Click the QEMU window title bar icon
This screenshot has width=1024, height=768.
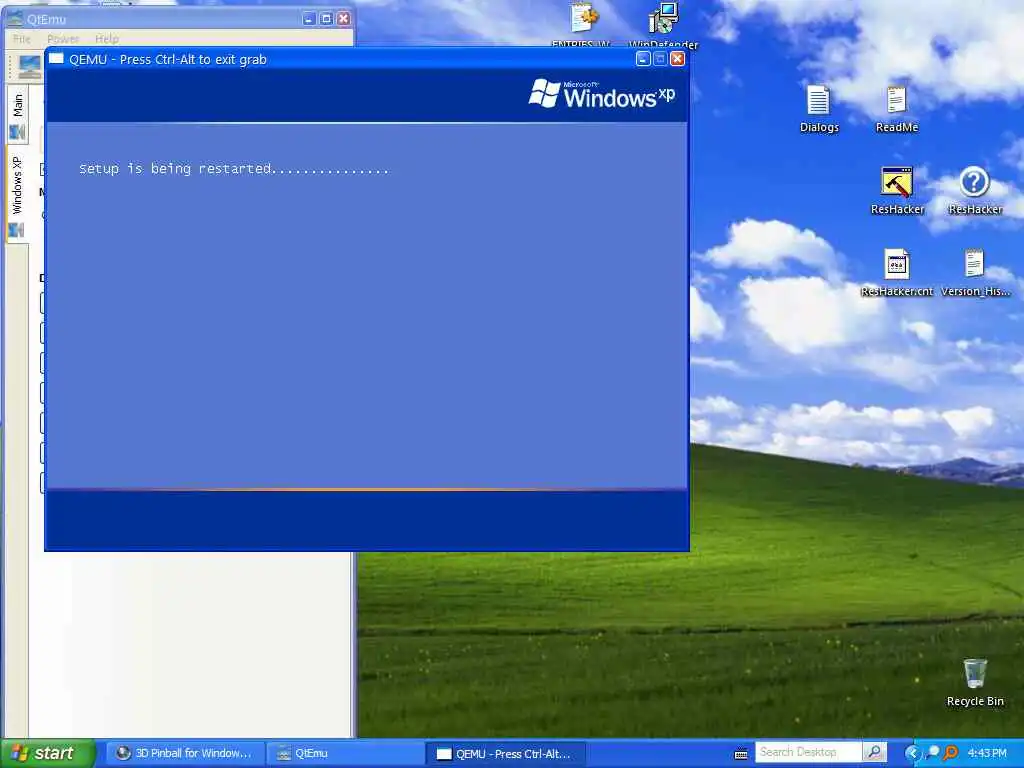(56, 59)
